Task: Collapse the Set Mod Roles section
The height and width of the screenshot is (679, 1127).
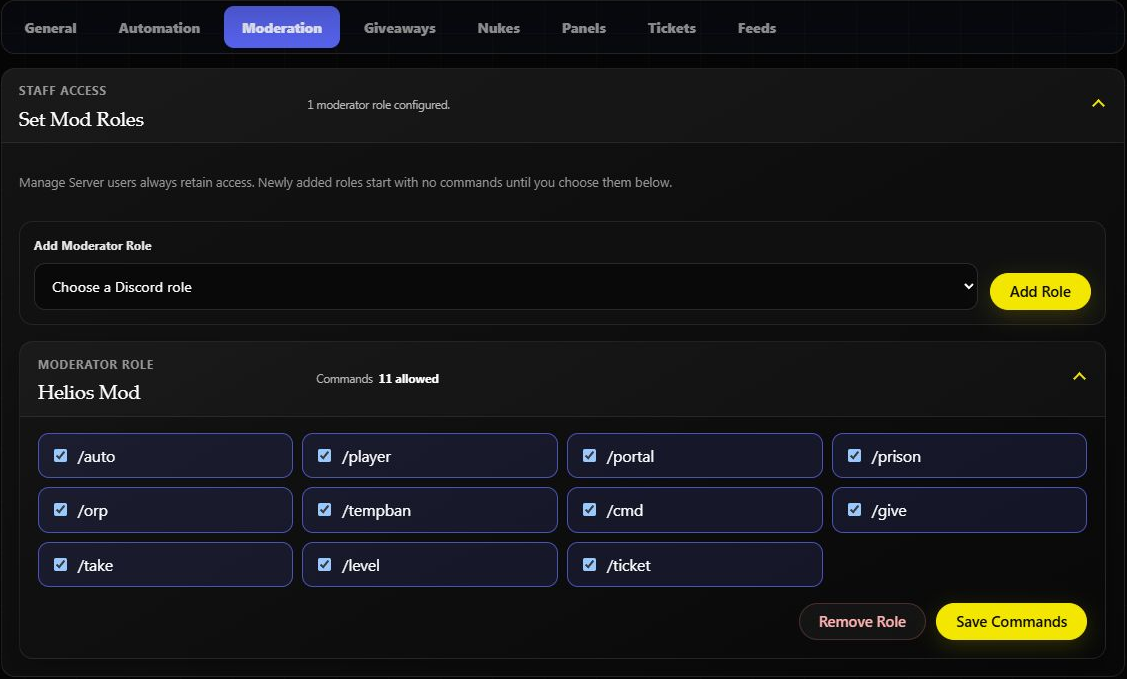Action: point(1098,103)
